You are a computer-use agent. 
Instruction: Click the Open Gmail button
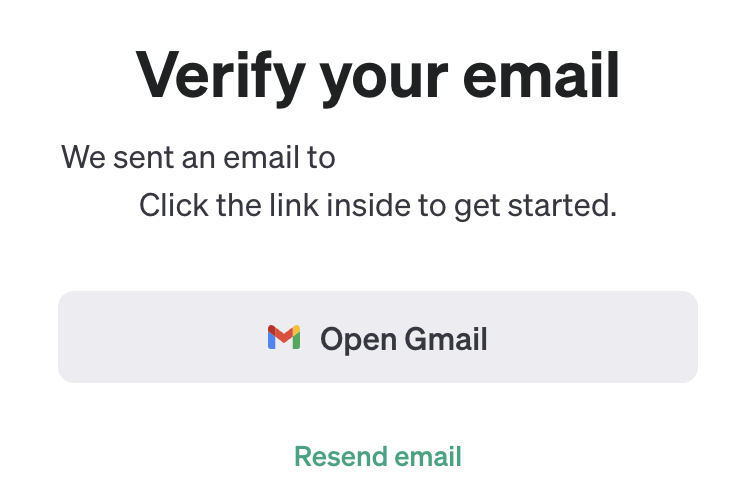pos(378,337)
